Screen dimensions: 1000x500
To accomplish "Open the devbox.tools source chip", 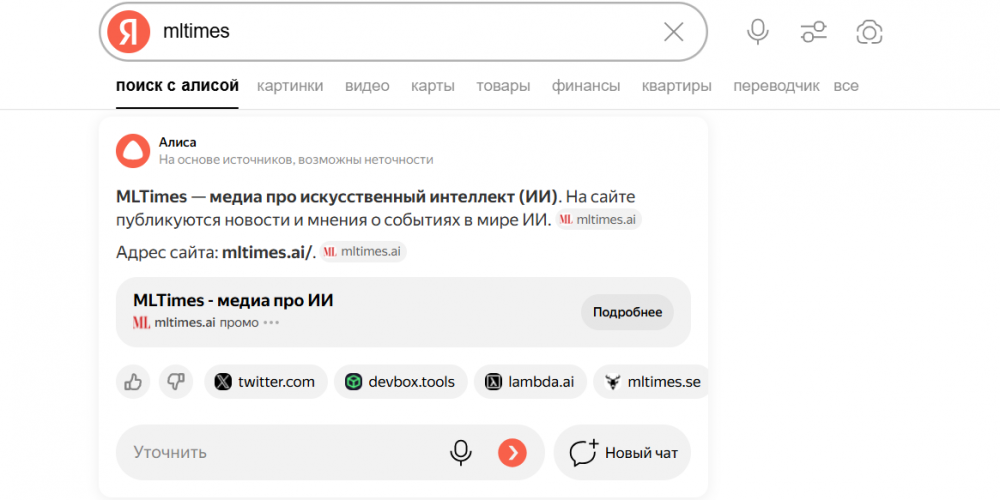I will tap(401, 382).
